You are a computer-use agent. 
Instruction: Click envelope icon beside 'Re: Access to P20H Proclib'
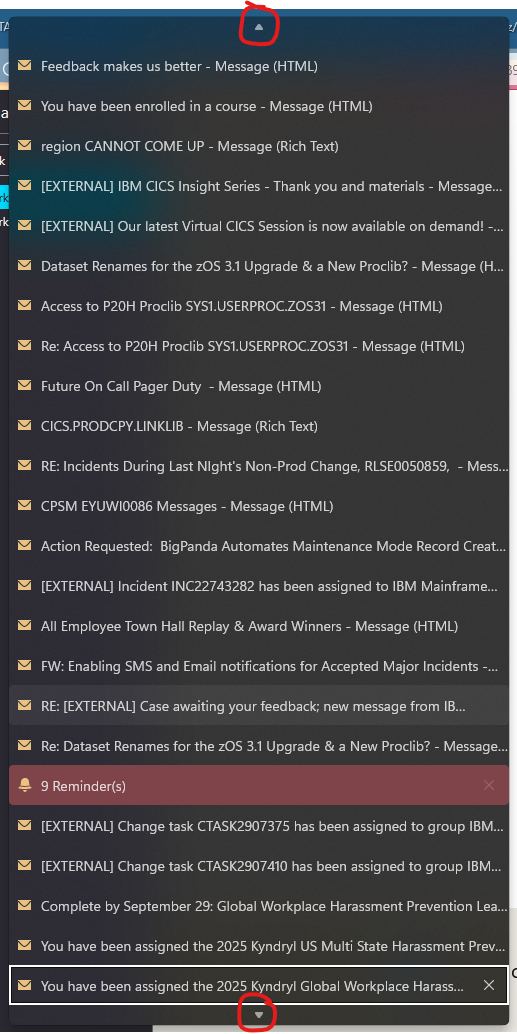pos(24,345)
